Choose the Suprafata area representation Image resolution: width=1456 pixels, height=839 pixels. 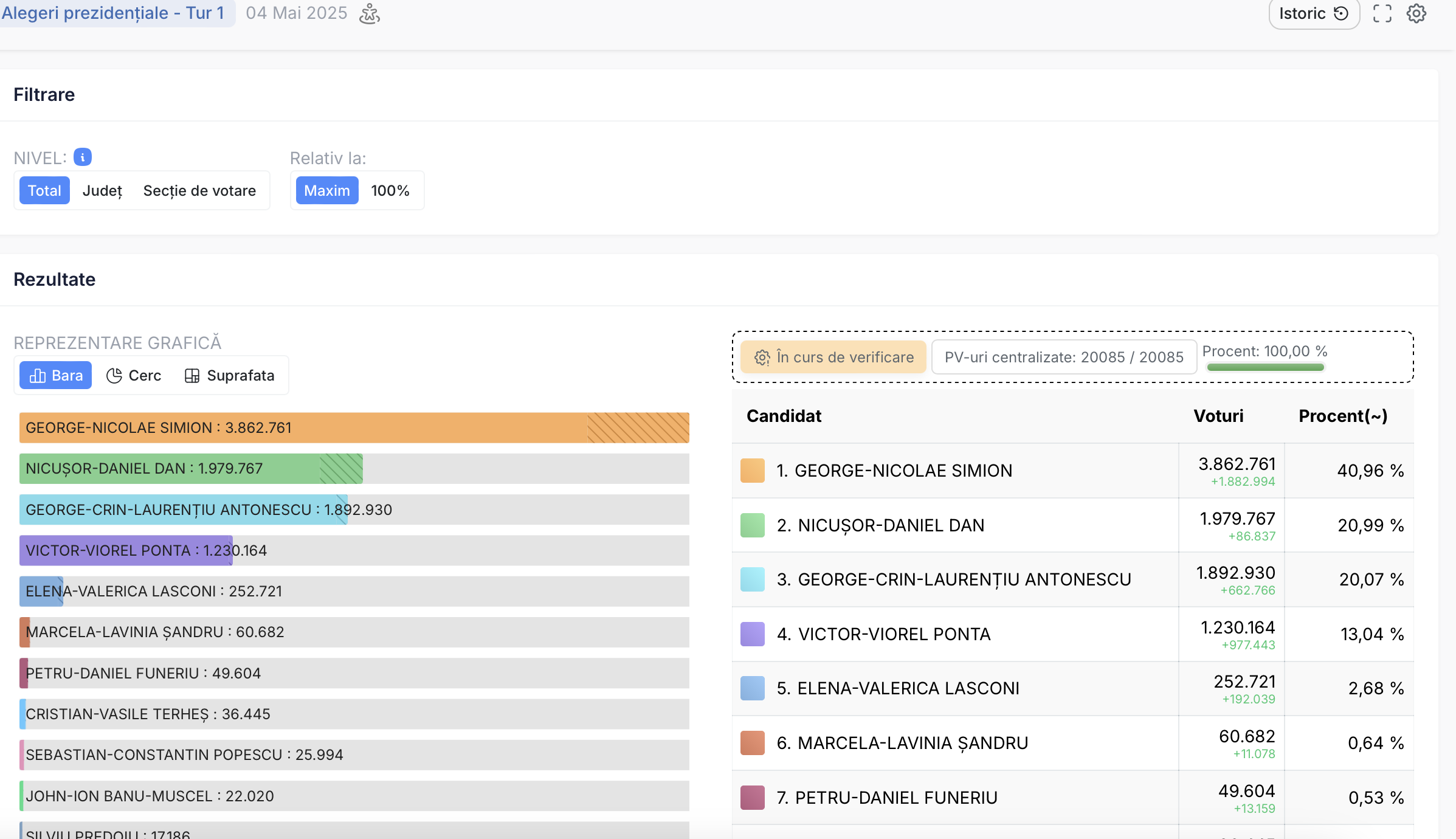pyautogui.click(x=230, y=376)
